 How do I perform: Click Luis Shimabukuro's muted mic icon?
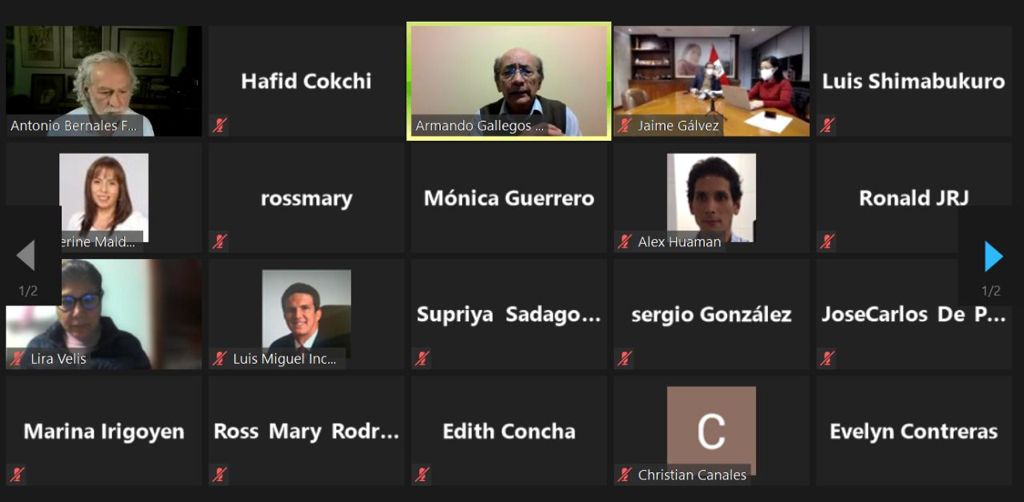827,125
